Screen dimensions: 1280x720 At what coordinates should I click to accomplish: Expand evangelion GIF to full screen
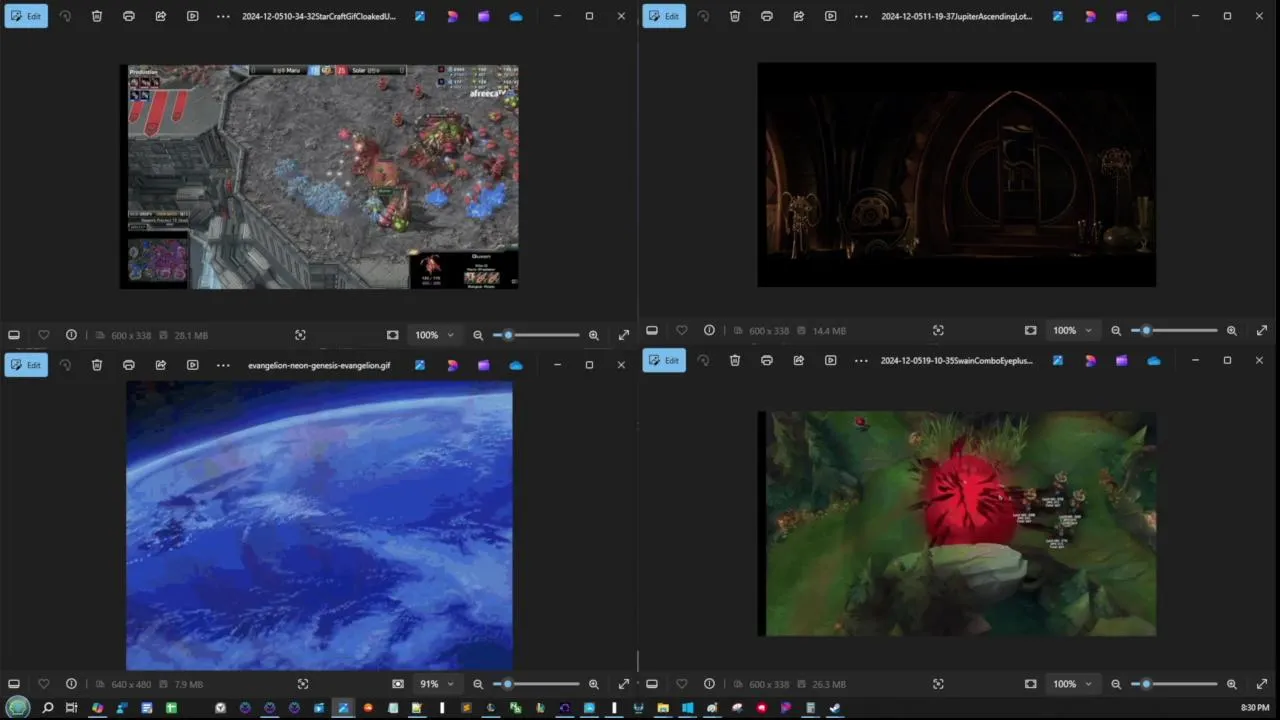[624, 684]
